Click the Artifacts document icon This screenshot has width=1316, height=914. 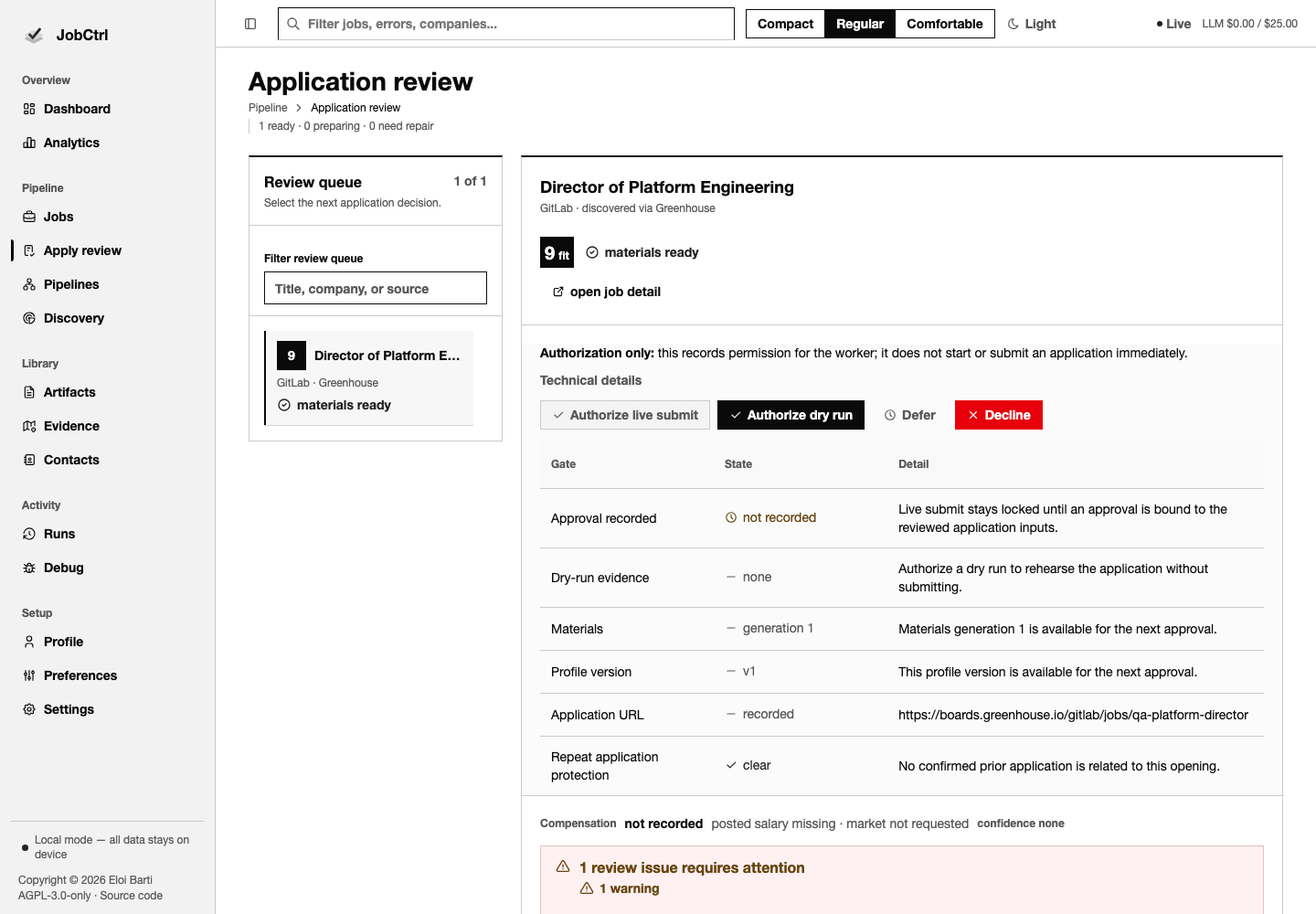tap(29, 392)
